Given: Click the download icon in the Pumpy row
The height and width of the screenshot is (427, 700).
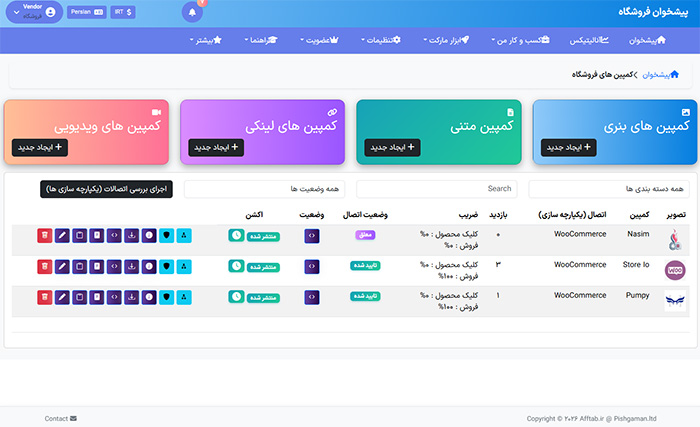Looking at the screenshot, I should click(x=131, y=296).
